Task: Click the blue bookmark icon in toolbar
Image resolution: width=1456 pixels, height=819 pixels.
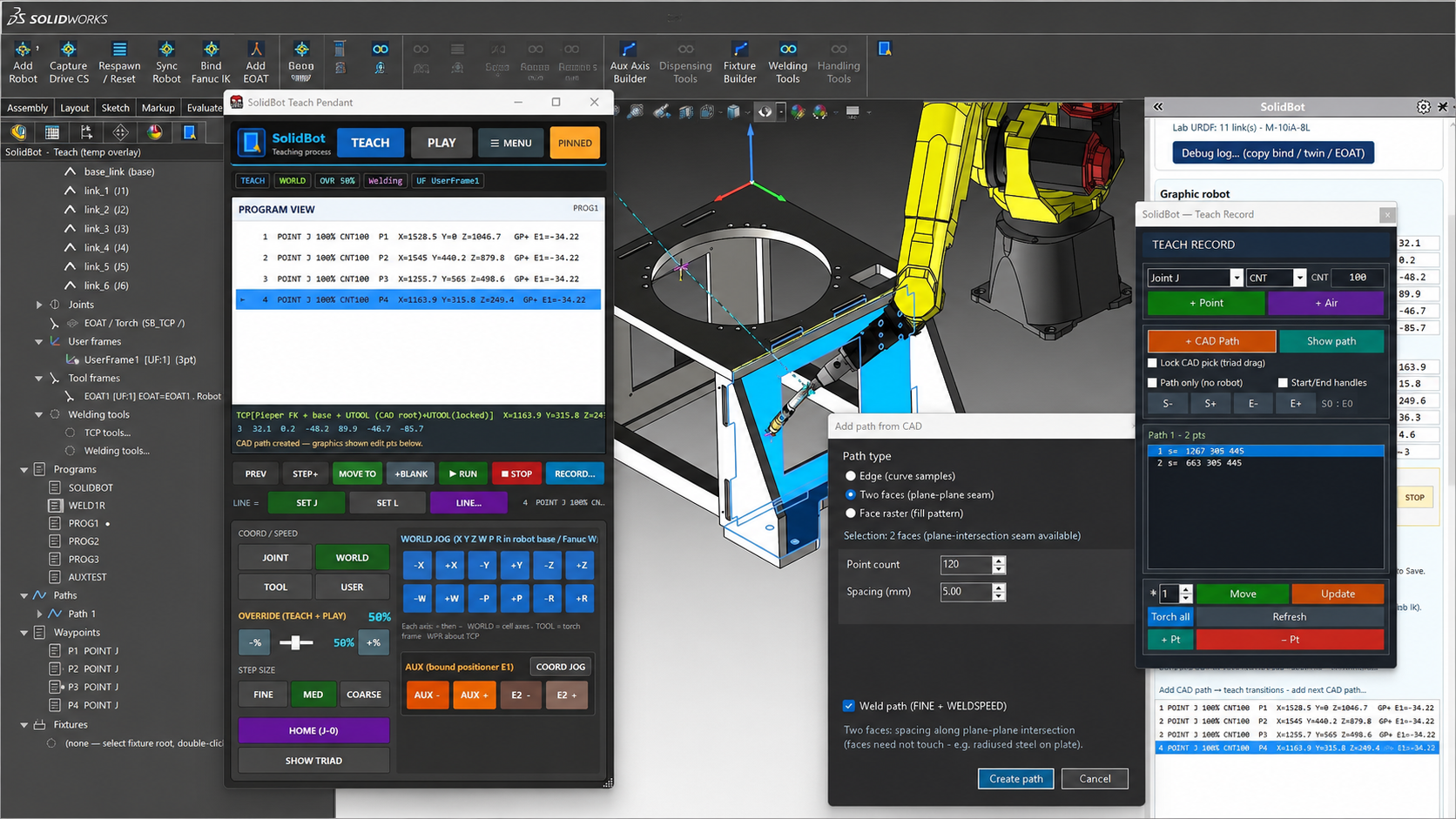Action: (x=885, y=49)
